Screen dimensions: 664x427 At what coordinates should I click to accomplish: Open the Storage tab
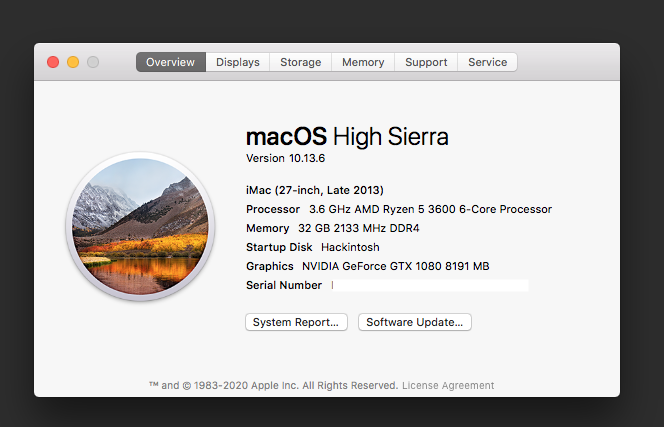click(x=301, y=62)
